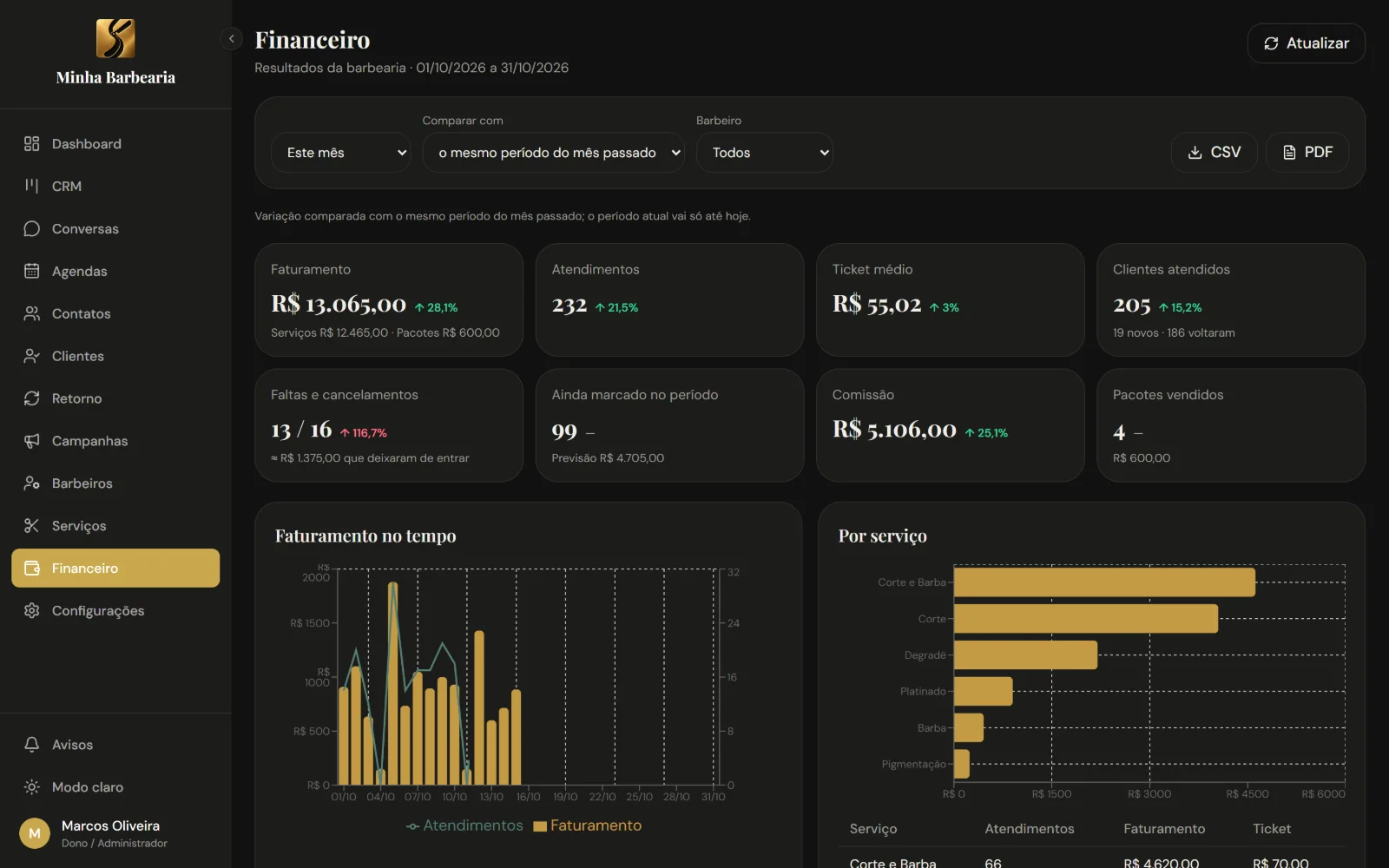Click the Atualizar button

point(1306,43)
